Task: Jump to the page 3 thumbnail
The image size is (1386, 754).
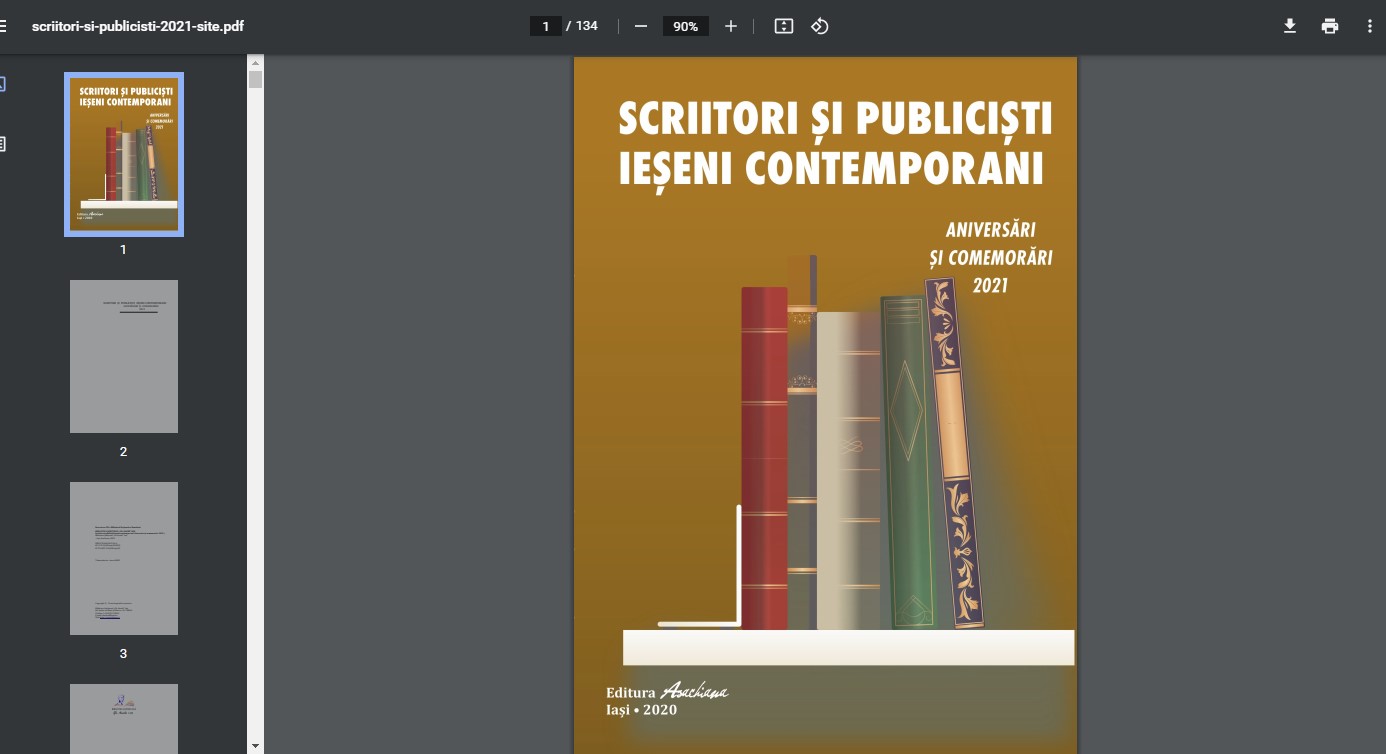Action: click(x=124, y=558)
